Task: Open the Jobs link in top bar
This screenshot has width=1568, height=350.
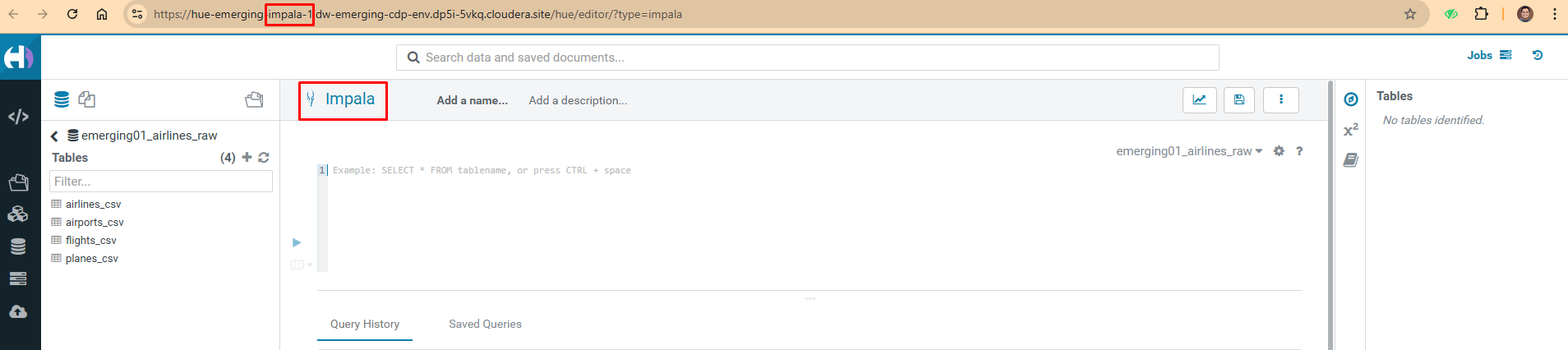Action: (1489, 55)
